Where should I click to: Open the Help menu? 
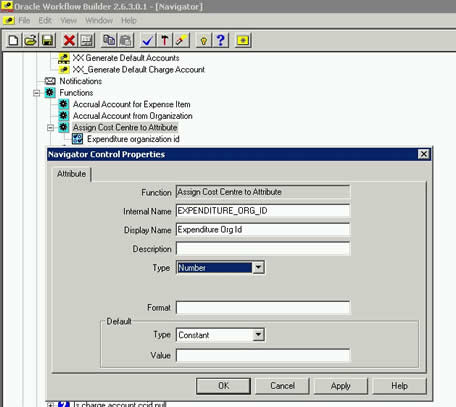129,20
